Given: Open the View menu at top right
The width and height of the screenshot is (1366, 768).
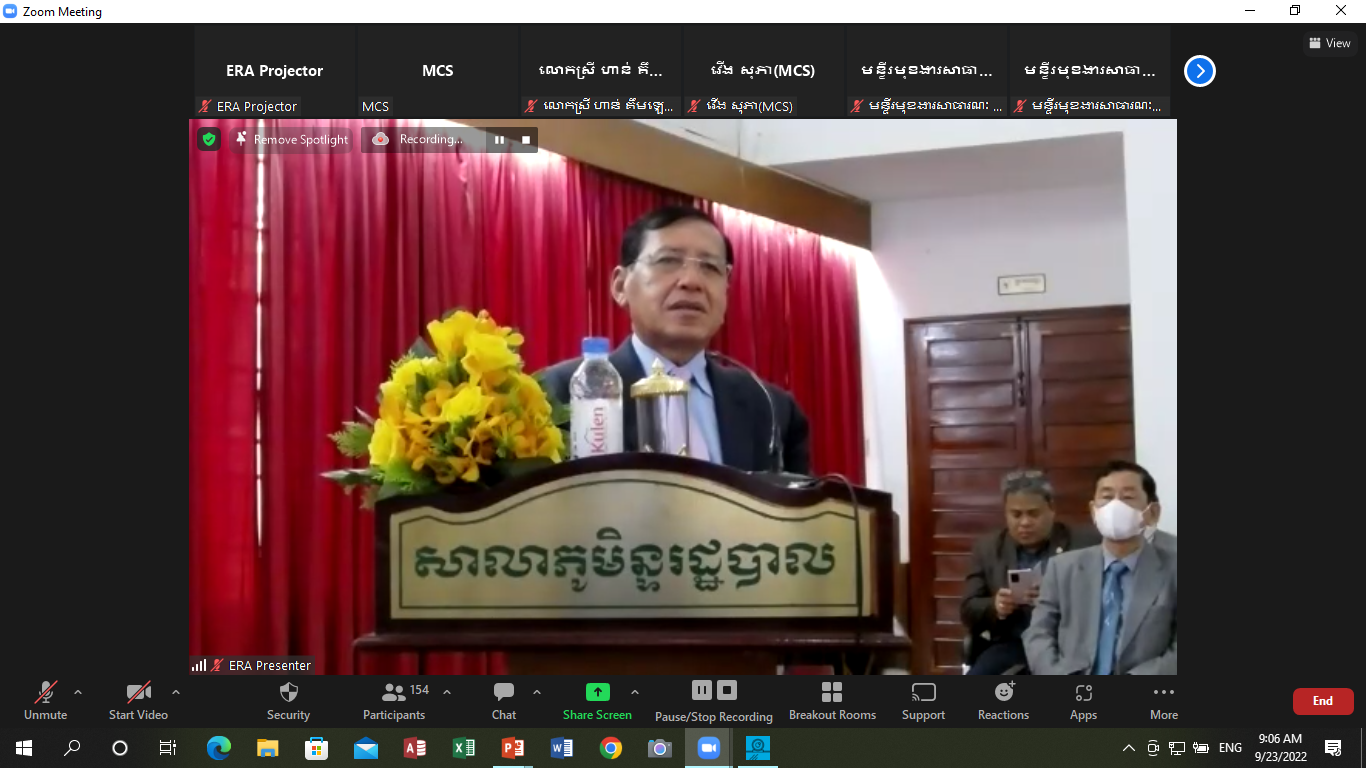Looking at the screenshot, I should point(1329,43).
